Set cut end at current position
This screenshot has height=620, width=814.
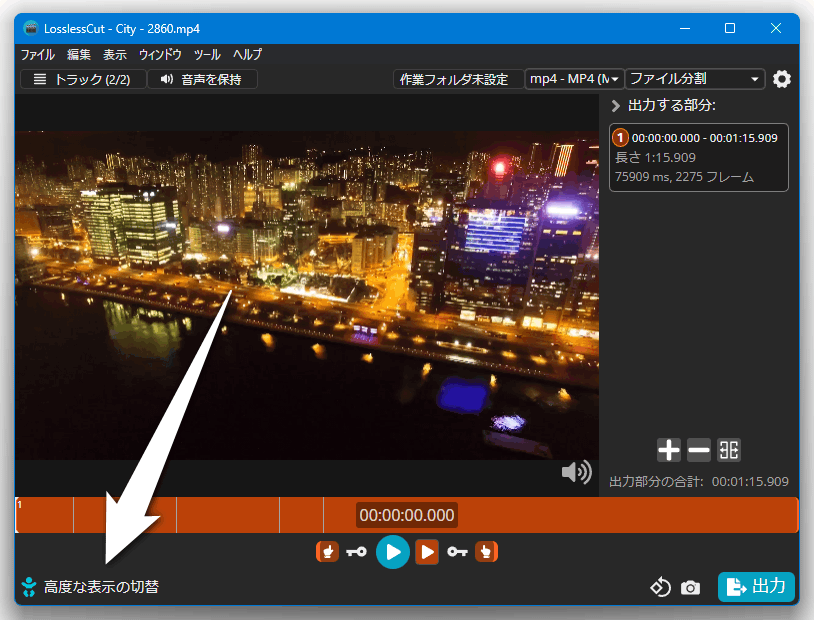click(x=486, y=551)
